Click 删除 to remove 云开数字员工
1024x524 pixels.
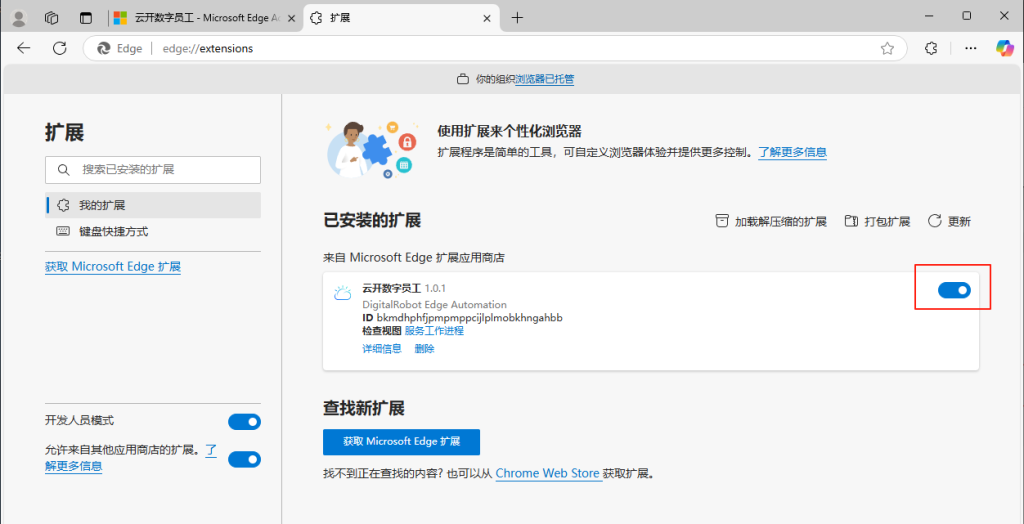tap(424, 349)
